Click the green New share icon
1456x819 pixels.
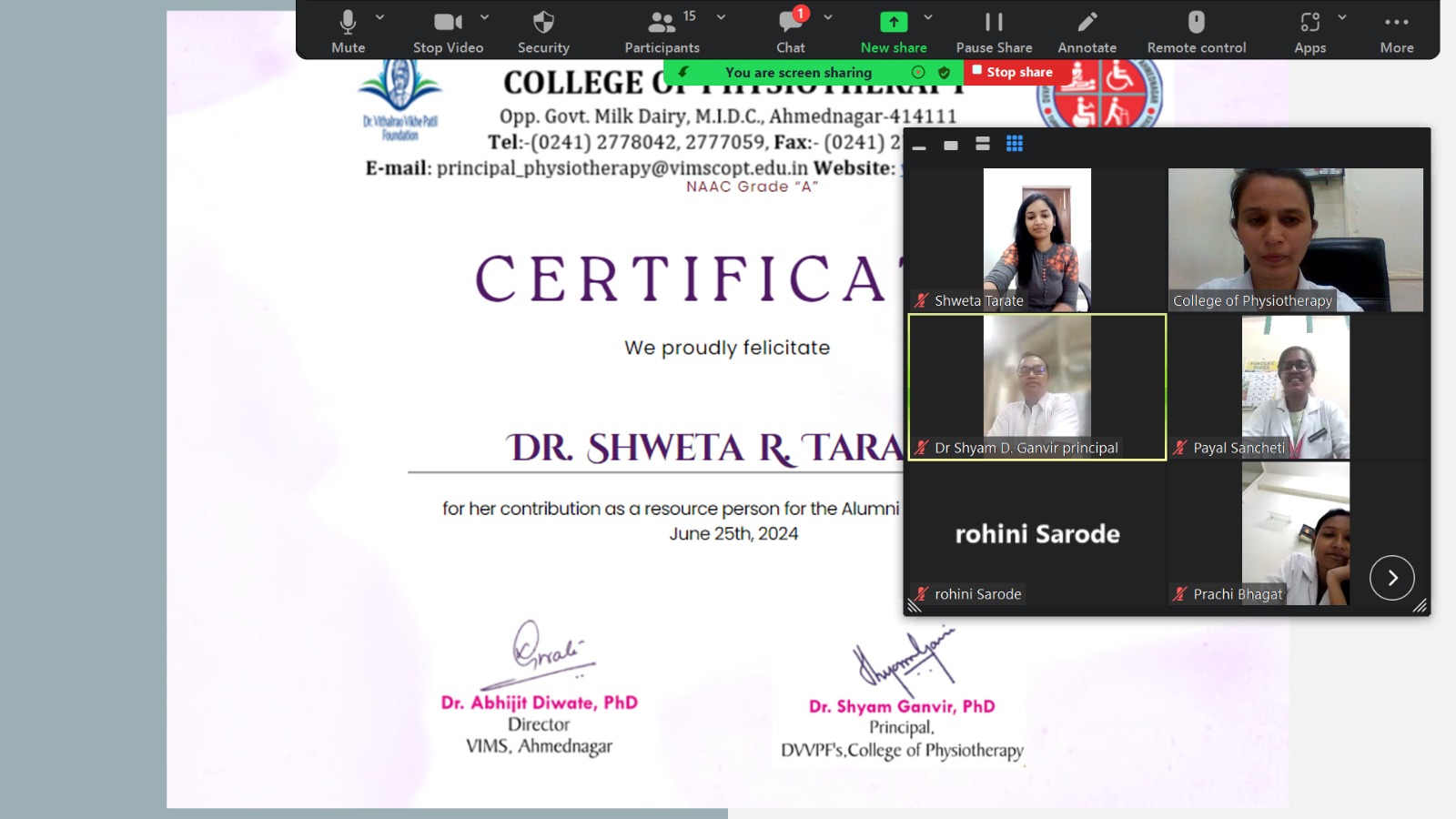coord(894,22)
